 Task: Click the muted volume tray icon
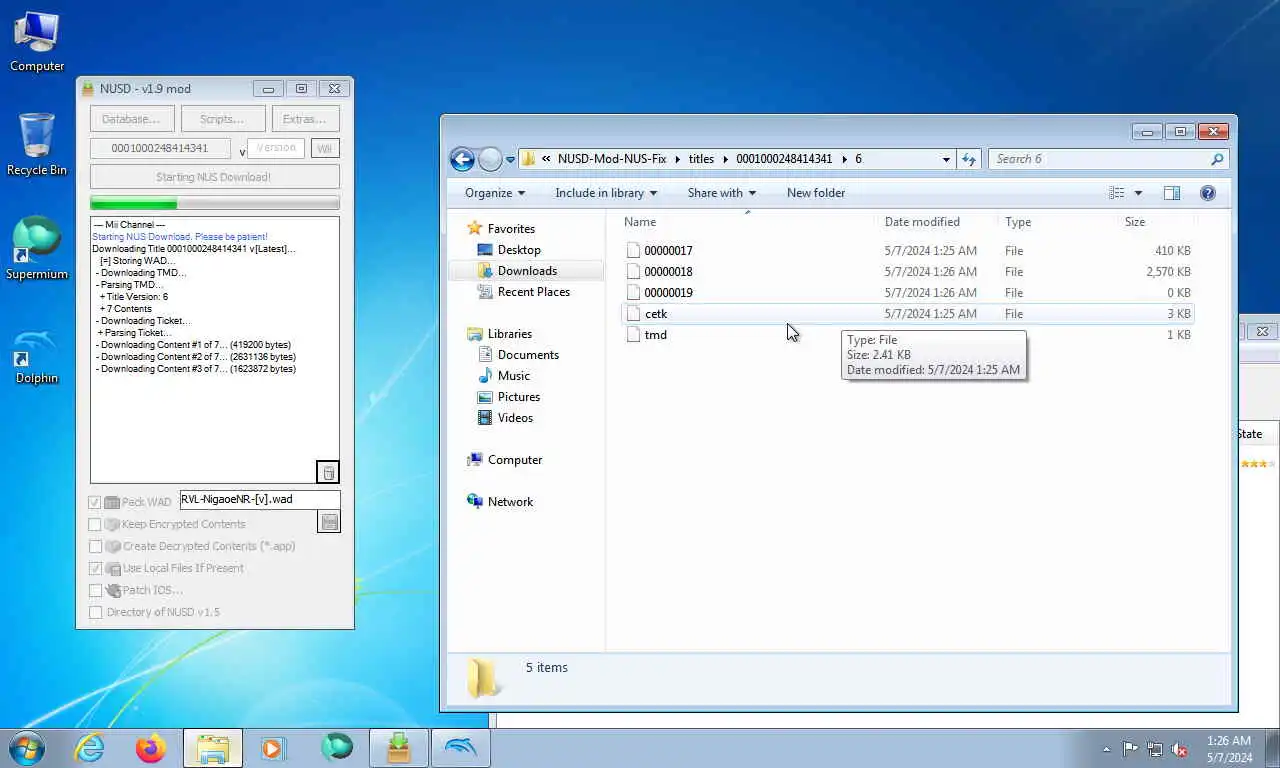(x=1179, y=749)
